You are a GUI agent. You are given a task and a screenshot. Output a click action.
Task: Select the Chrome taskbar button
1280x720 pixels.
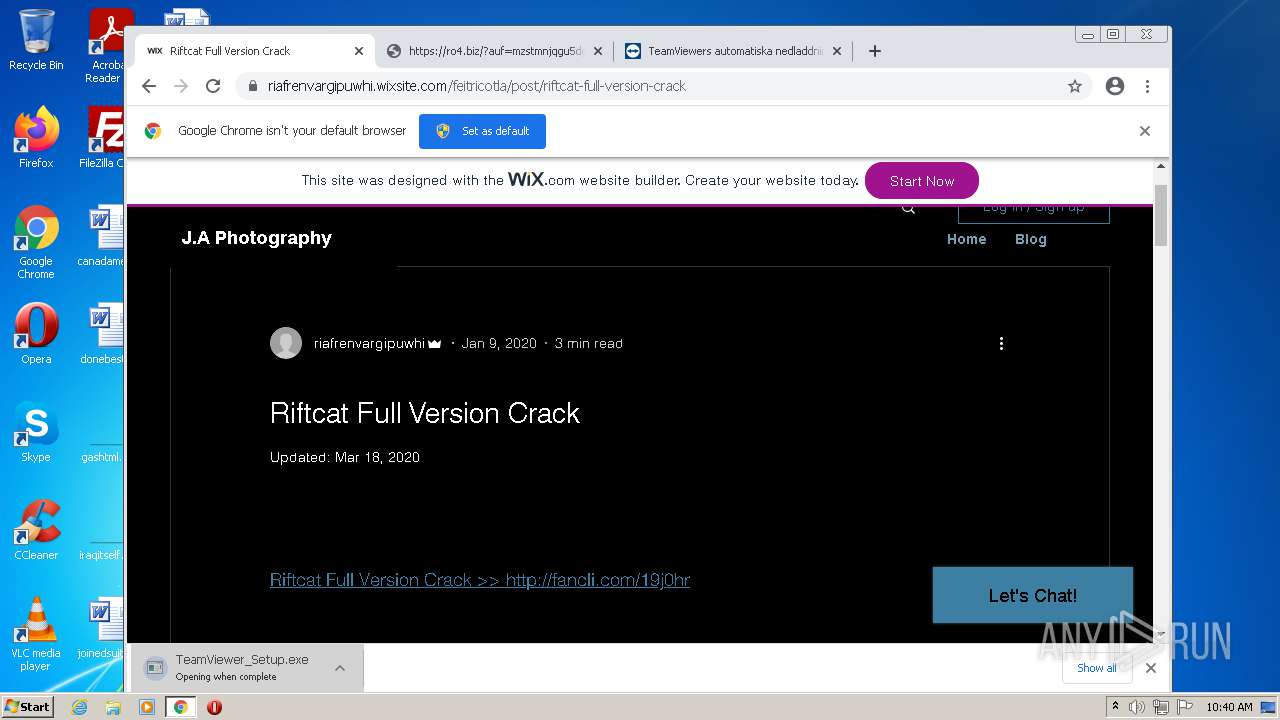click(180, 707)
